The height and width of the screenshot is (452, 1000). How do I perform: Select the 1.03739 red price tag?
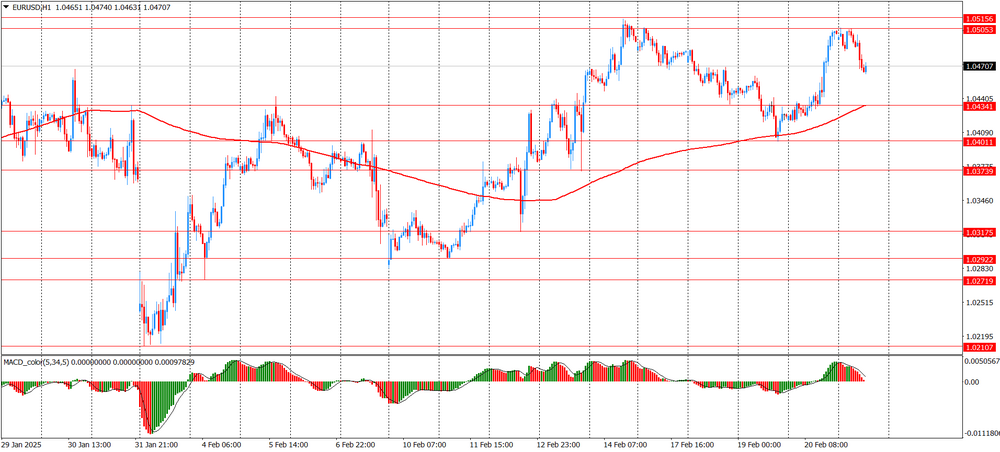979,172
